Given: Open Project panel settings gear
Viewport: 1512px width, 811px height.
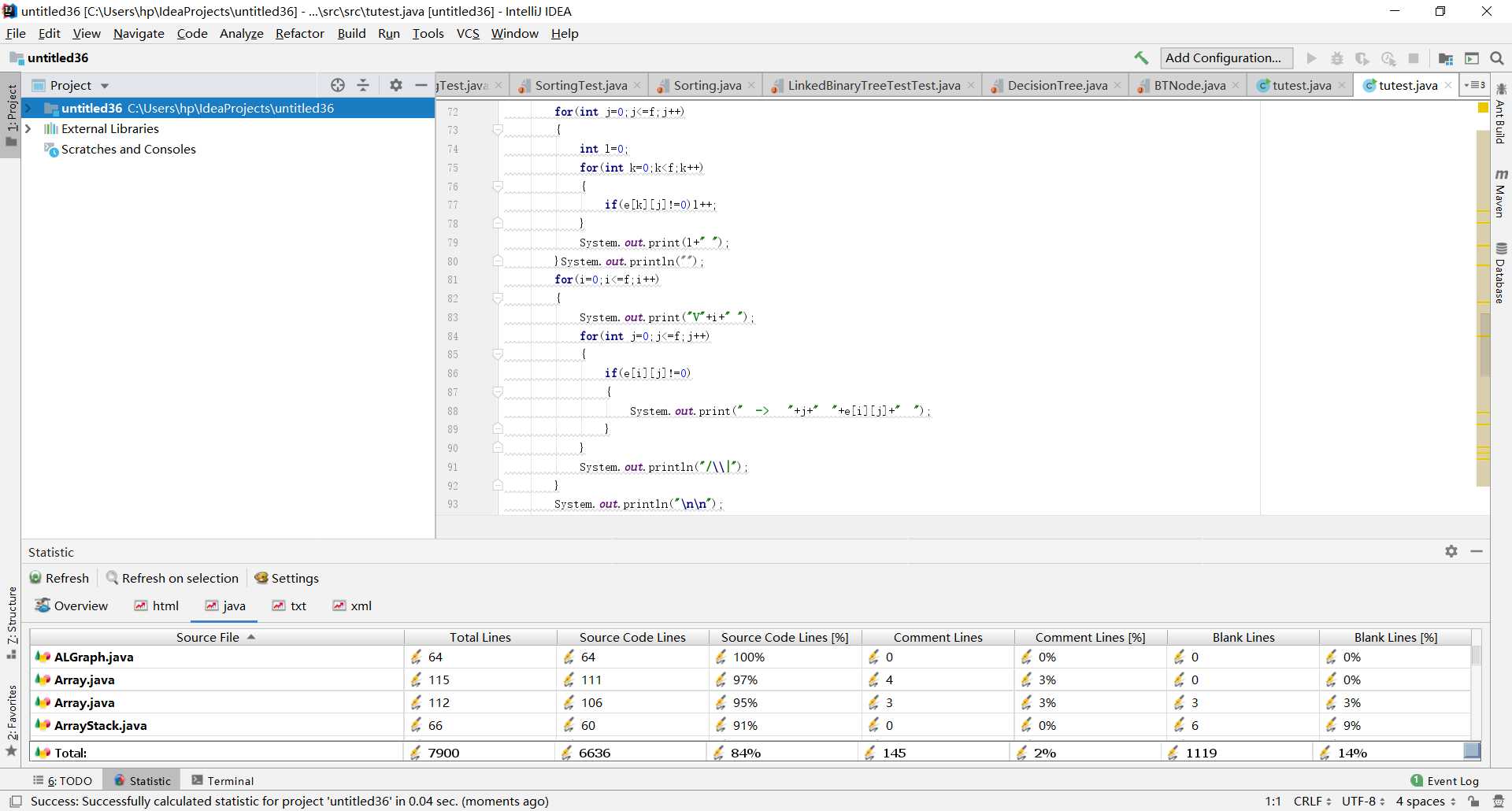Looking at the screenshot, I should click(396, 85).
